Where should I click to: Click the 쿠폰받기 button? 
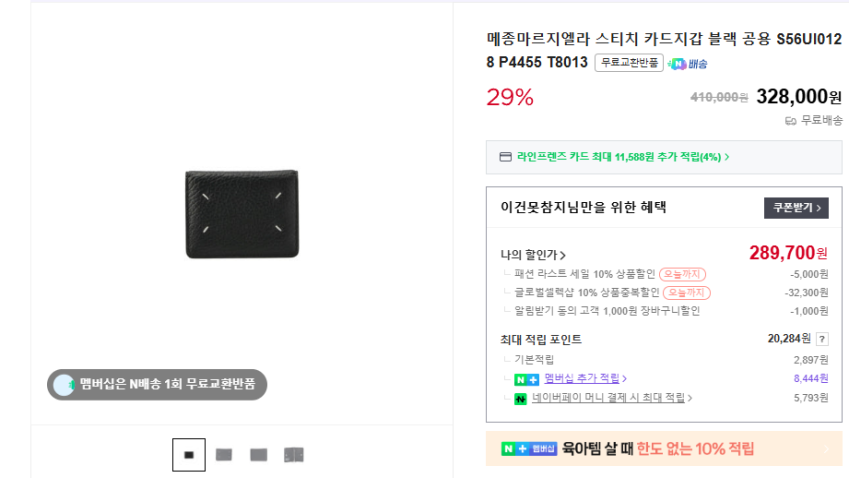coord(796,208)
